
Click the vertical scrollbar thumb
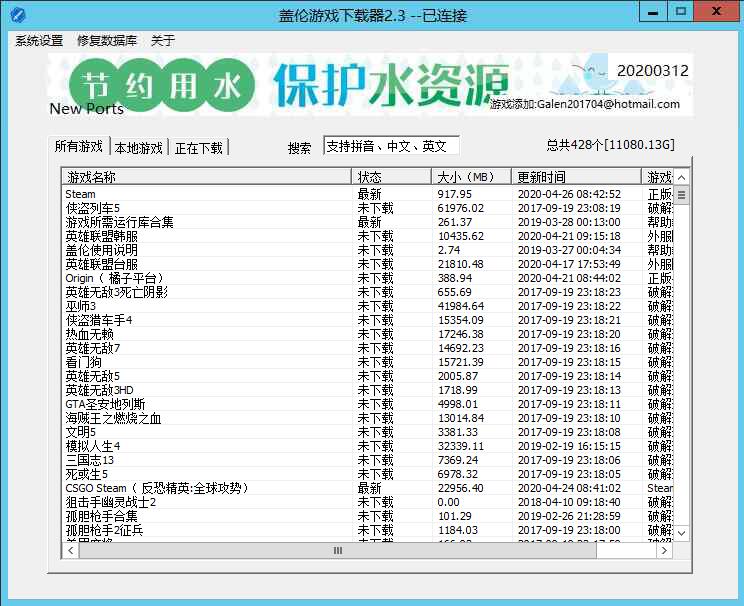coord(681,195)
